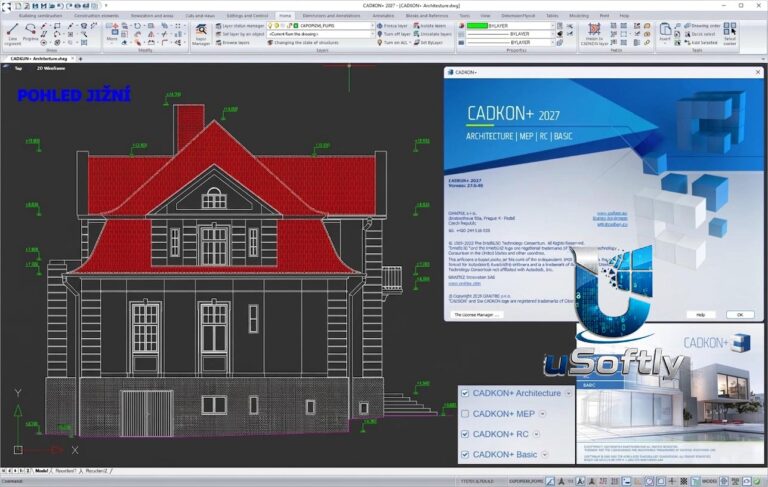The height and width of the screenshot is (487, 768).
Task: Enable the CADKON+ MEP checkbox
Action: click(x=465, y=414)
